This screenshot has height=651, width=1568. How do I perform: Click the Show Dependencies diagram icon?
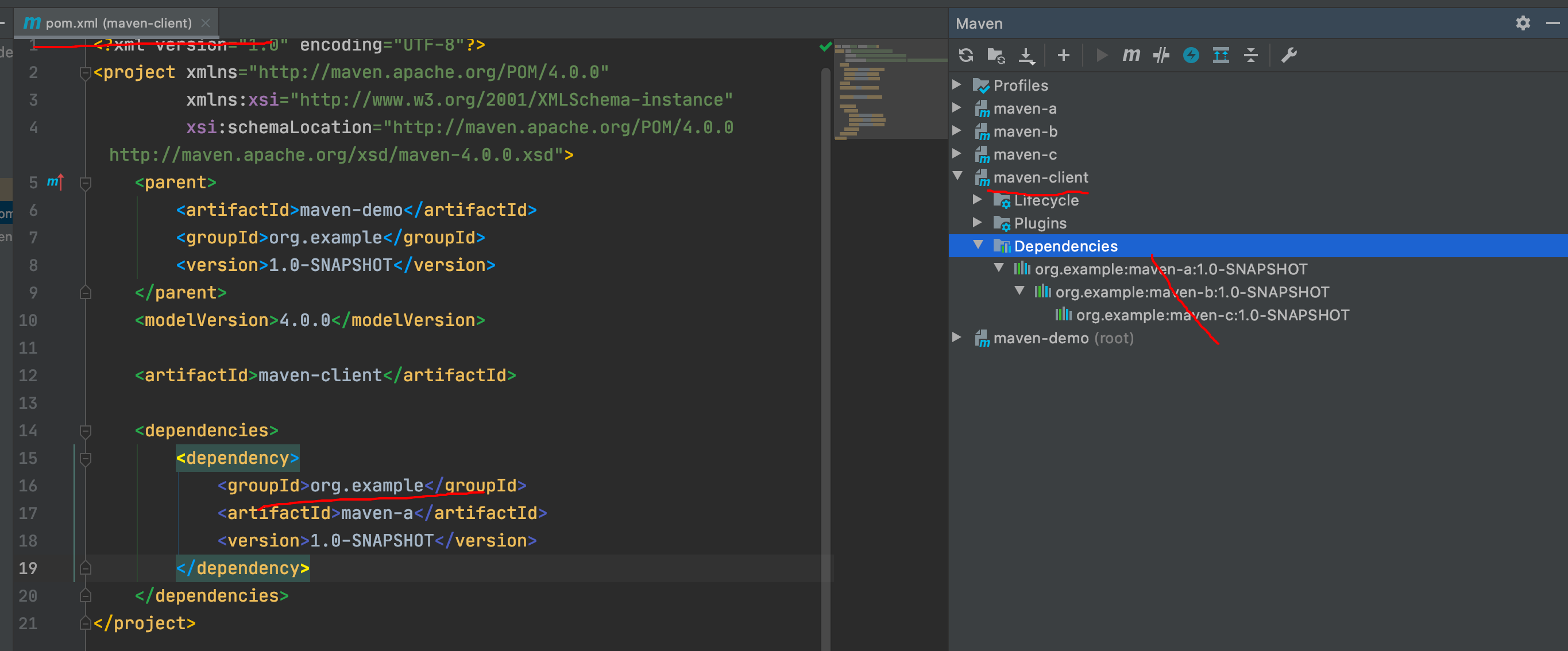click(1221, 55)
